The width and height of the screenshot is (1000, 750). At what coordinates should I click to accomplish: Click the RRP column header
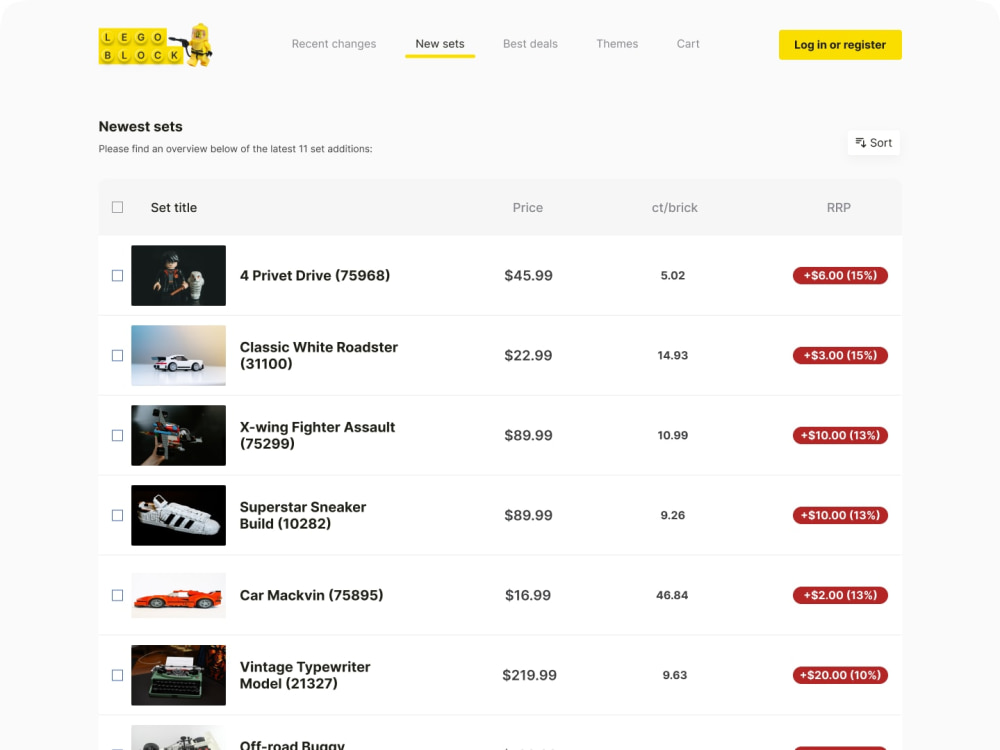tap(839, 207)
